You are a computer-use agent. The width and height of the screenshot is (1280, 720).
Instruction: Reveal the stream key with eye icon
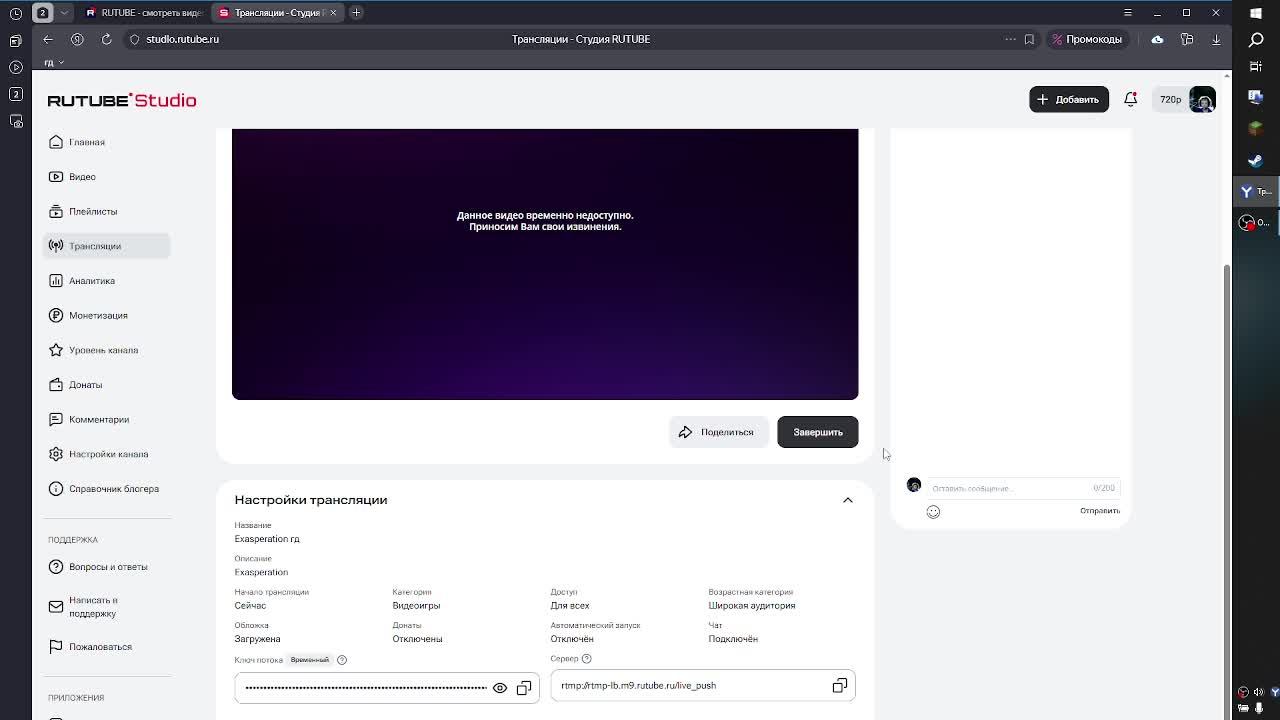[500, 688]
